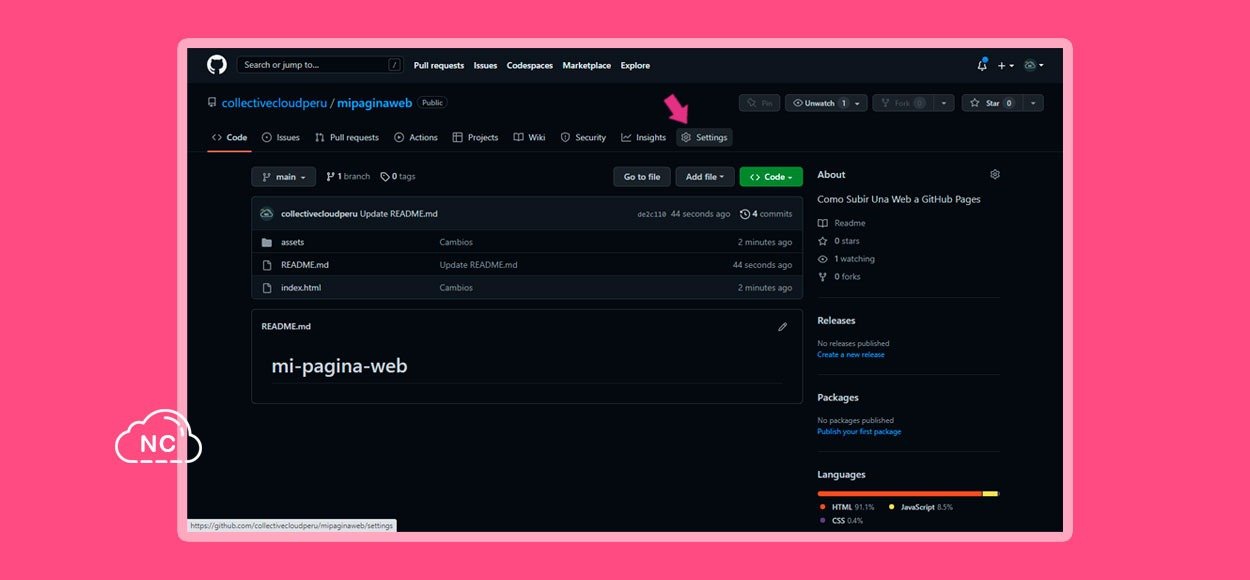
Task: Open the index.html file
Action: coord(301,288)
